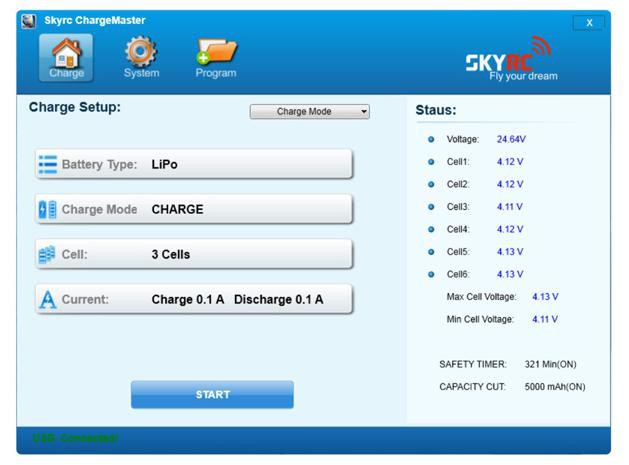Click the Charge Mode CHARGE row

click(x=194, y=209)
